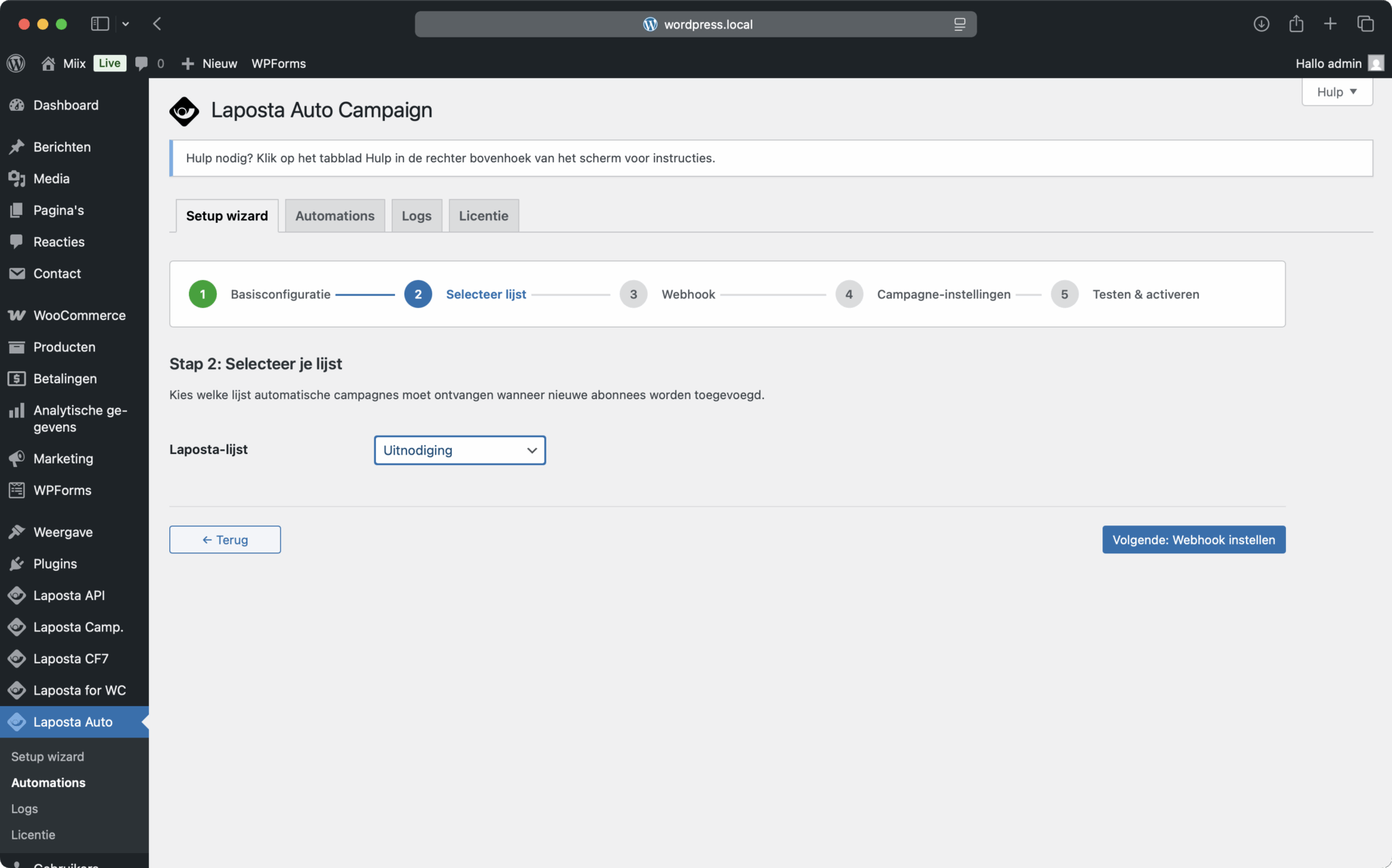Viewport: 1392px width, 868px height.
Task: Open the Media library icon in sidebar
Action: point(17,179)
